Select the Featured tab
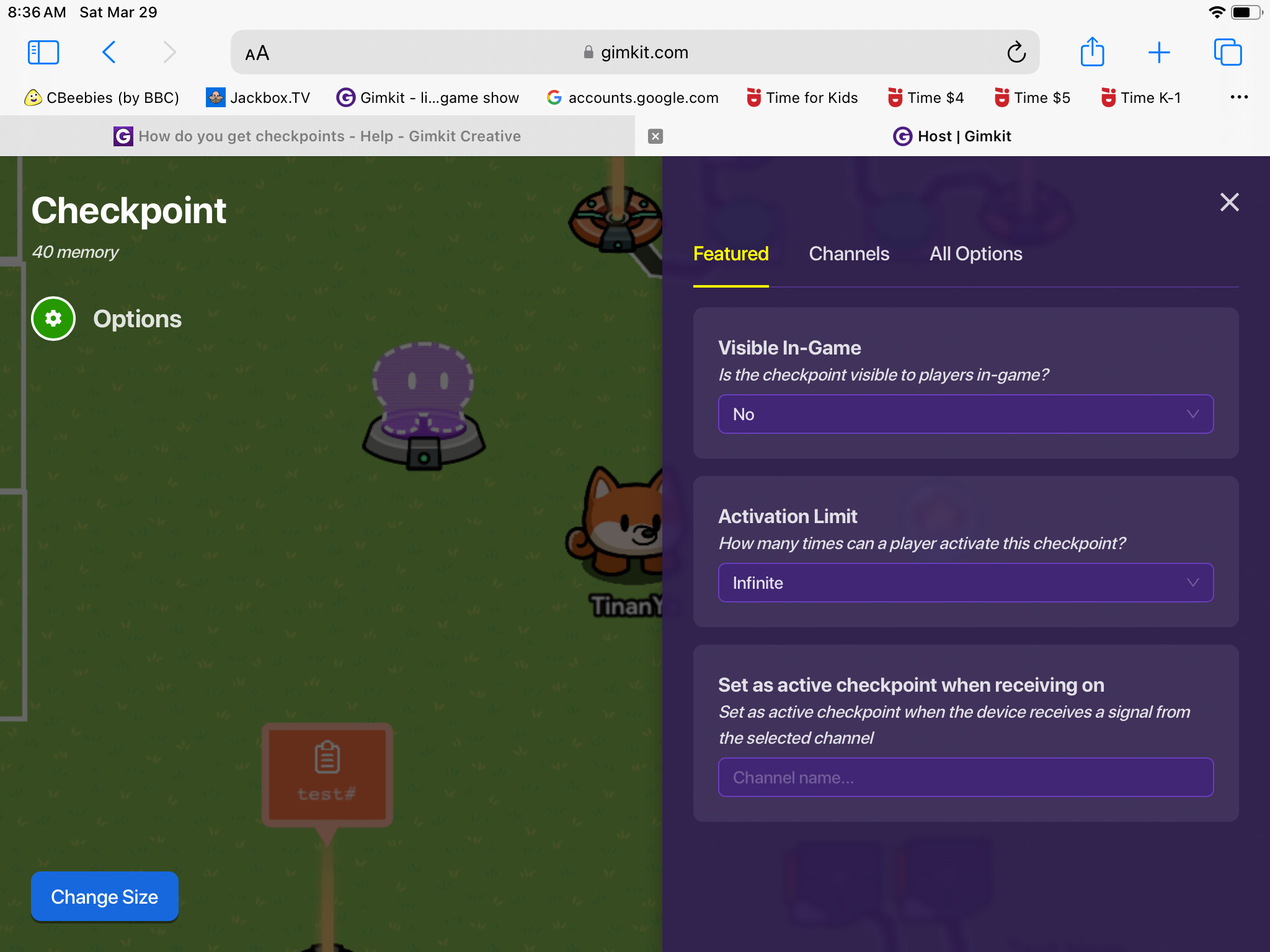Image resolution: width=1270 pixels, height=952 pixels. (x=730, y=254)
